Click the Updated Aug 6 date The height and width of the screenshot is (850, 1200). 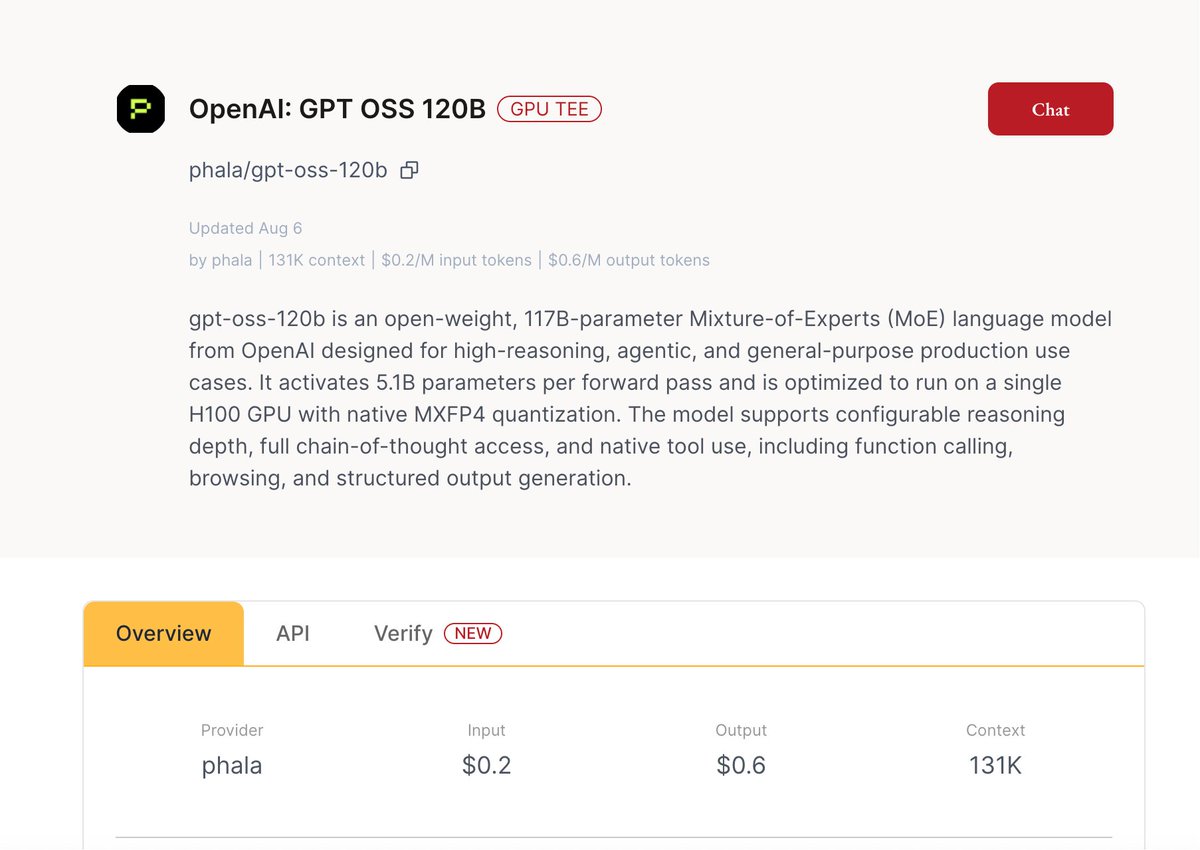point(246,228)
